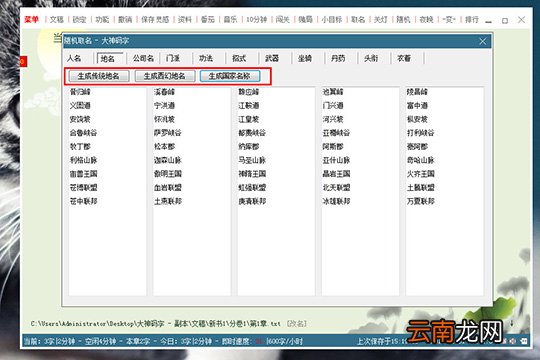Select 阿斯郡 in the fourth list
This screenshot has height=360, width=540.
pyautogui.click(x=333, y=146)
